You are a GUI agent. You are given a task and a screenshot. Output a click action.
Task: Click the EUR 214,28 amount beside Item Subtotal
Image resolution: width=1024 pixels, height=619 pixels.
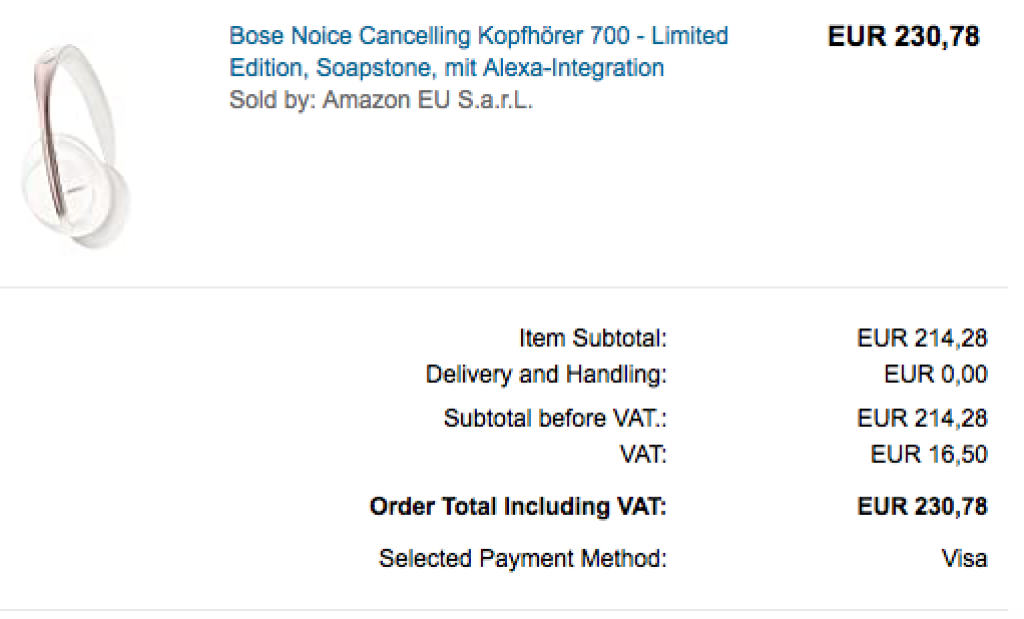point(922,339)
